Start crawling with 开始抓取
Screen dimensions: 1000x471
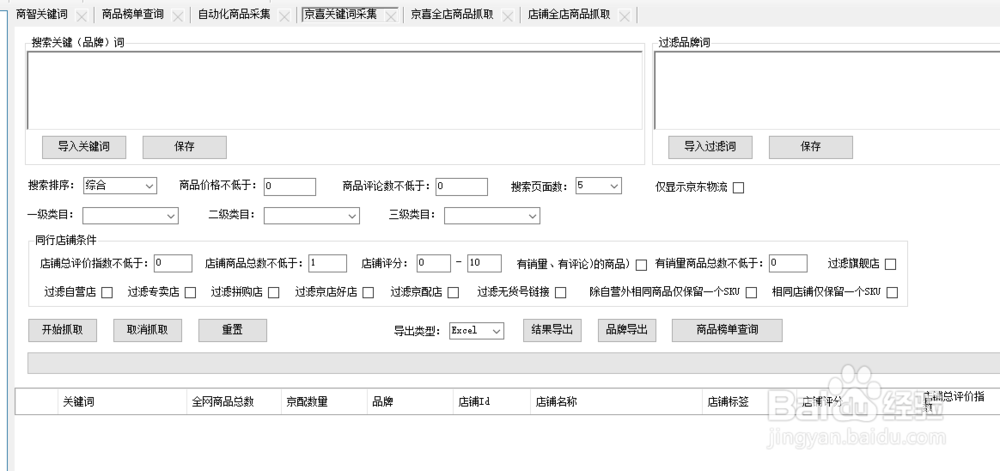pyautogui.click(x=62, y=330)
